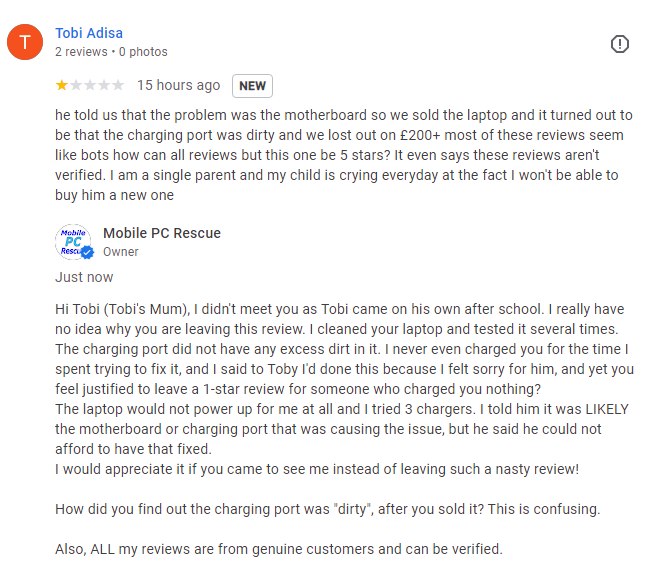Screen dimensions: 660x574
Task: Click the first filled gold star
Action: coord(62,86)
